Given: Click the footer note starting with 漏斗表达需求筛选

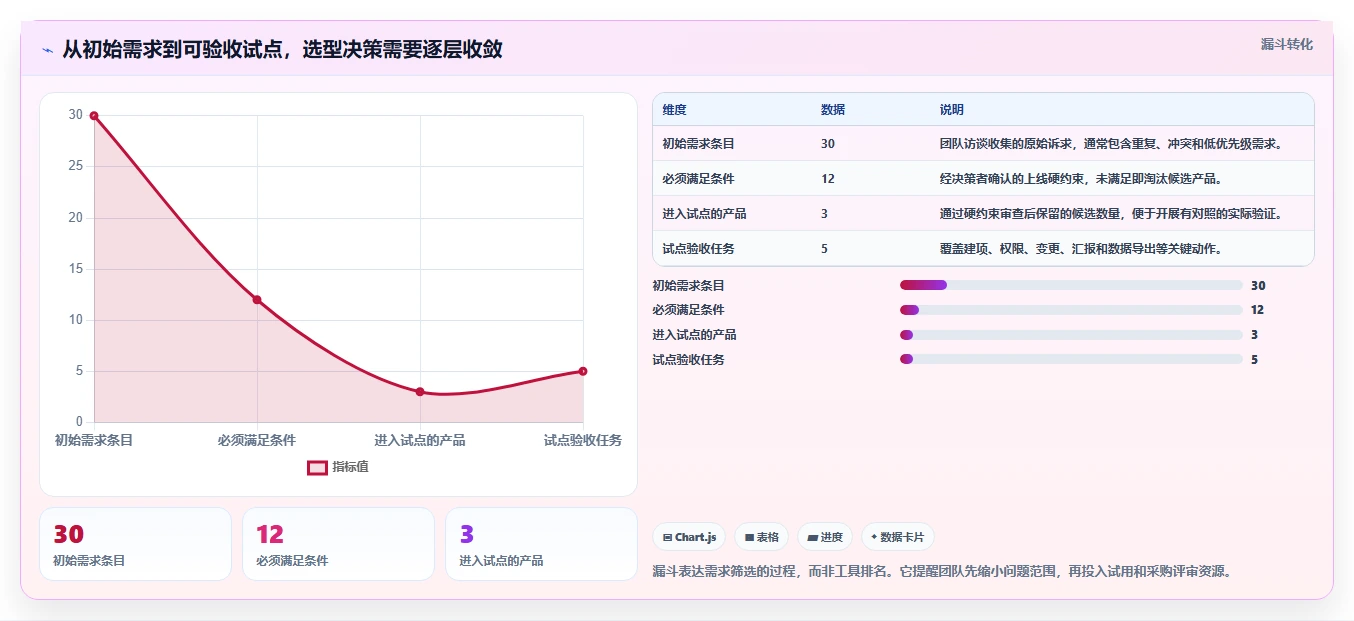Looking at the screenshot, I should coord(941,572).
